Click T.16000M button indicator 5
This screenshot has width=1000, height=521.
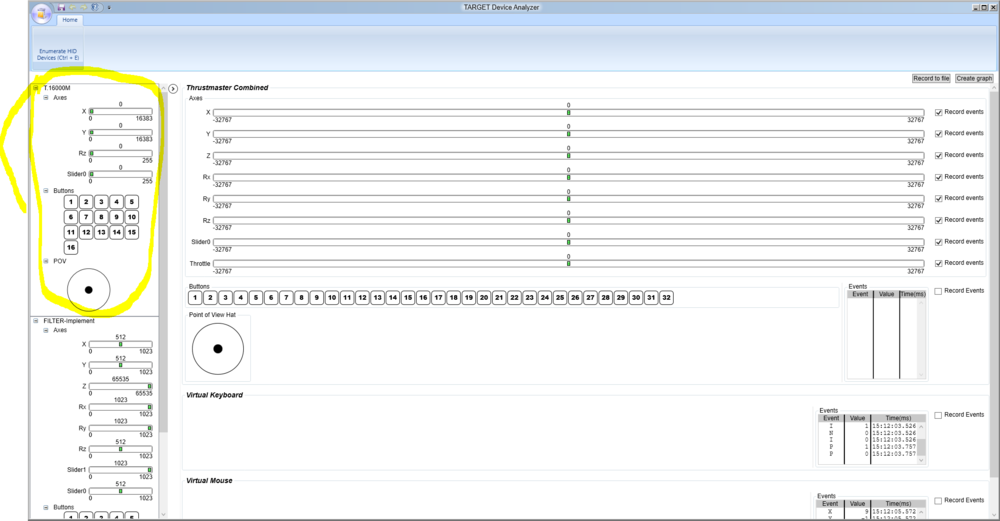point(131,202)
